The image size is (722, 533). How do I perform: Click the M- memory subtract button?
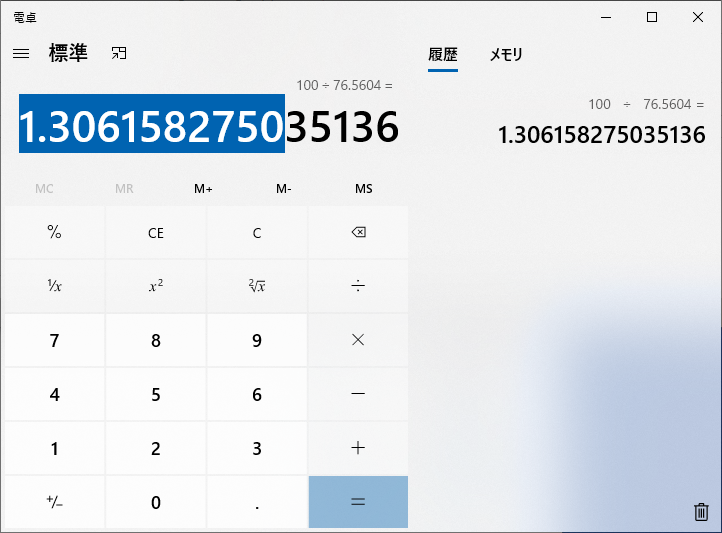[x=284, y=189]
